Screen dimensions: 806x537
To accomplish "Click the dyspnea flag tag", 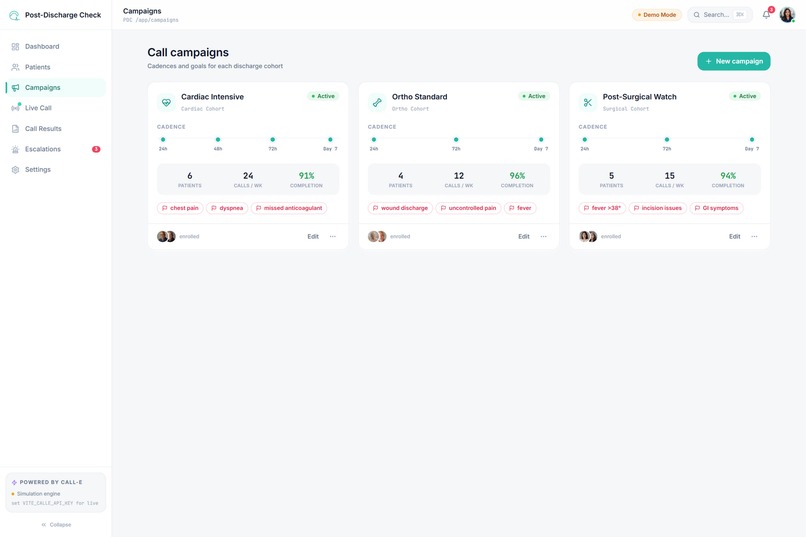I will click(227, 208).
